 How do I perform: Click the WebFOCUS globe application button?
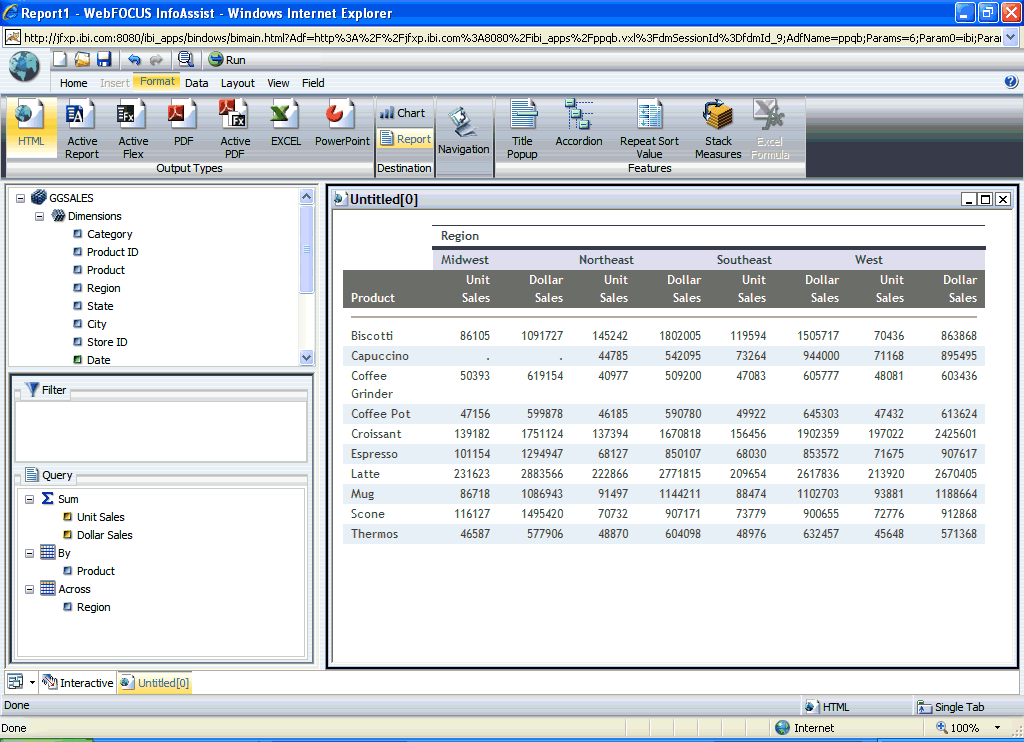[x=24, y=67]
